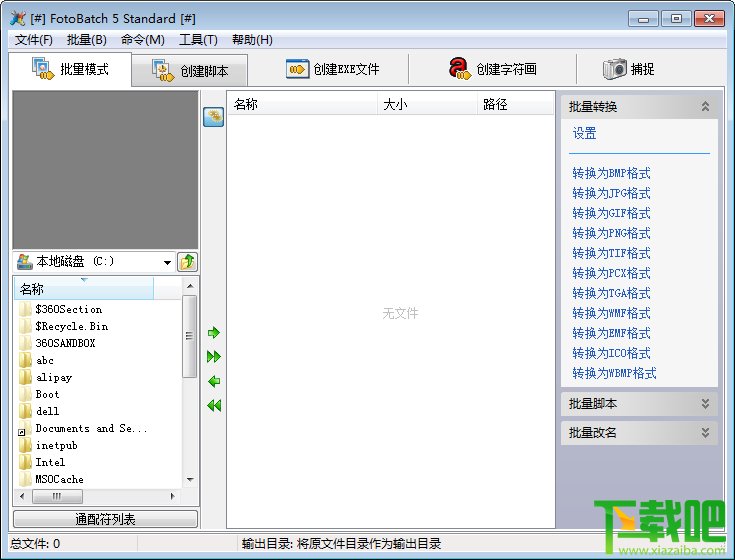Viewport: 735px width, 560px height.
Task: Select the MSOCache folder
Action: (x=51, y=479)
